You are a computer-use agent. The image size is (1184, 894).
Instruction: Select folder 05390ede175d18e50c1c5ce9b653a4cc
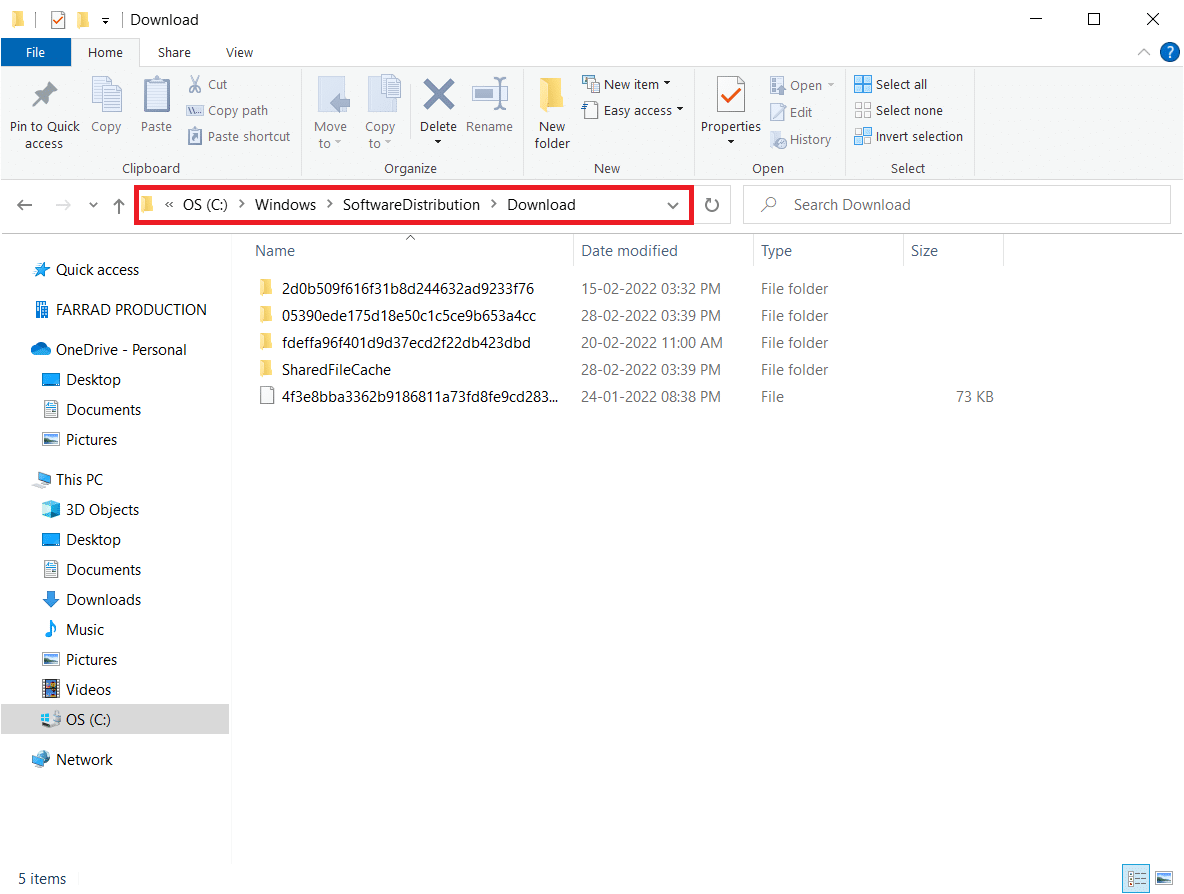409,316
